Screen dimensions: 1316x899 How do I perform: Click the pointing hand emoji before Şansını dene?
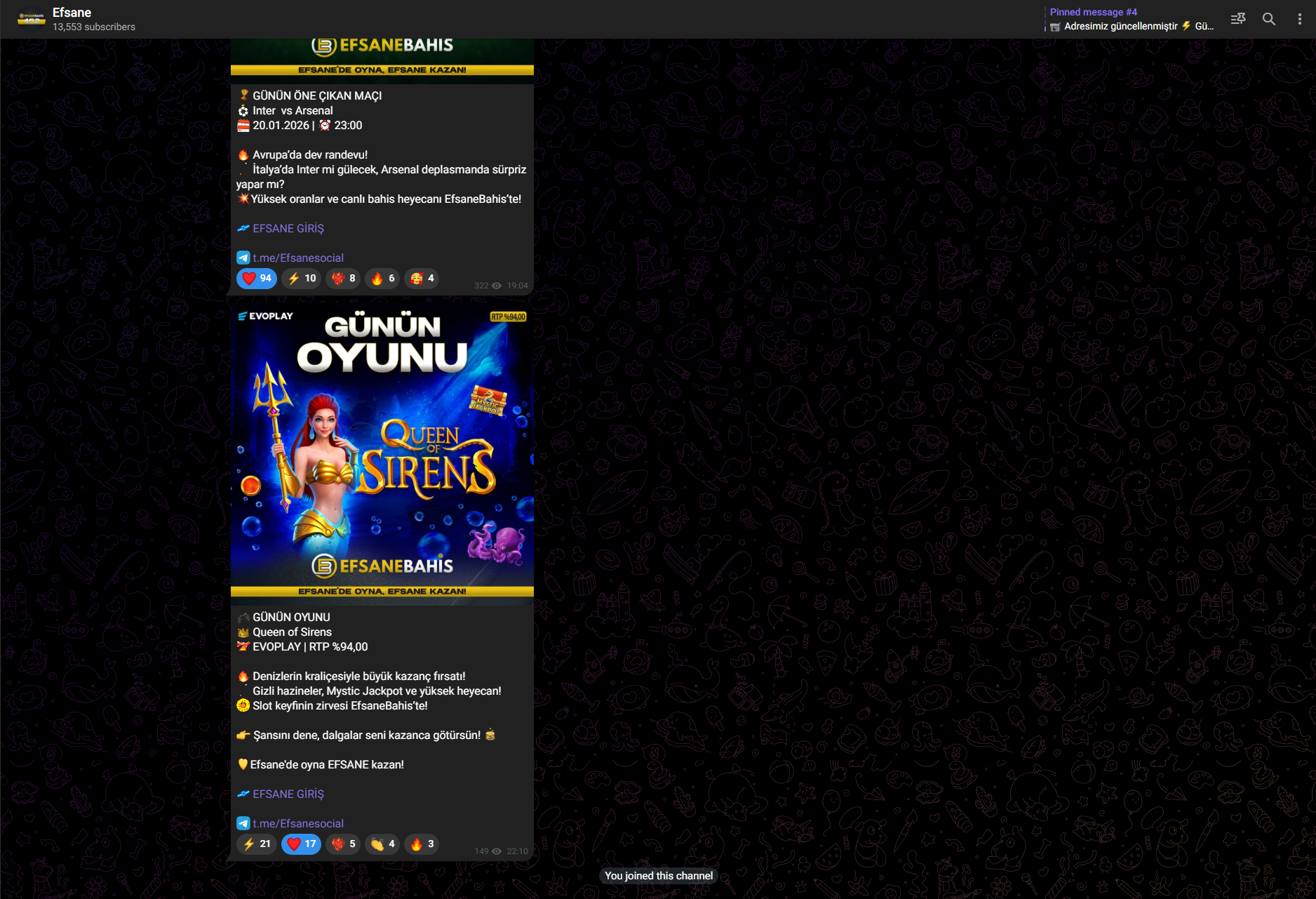[x=243, y=735]
